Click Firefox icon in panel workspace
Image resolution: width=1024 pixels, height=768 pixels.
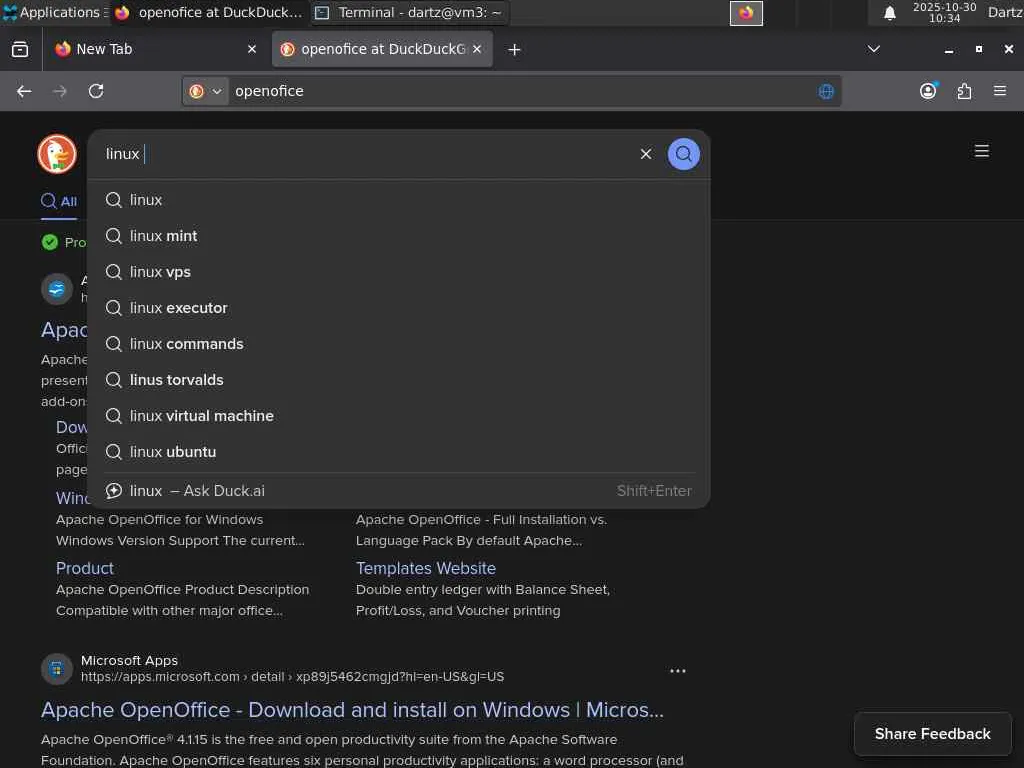tap(746, 13)
